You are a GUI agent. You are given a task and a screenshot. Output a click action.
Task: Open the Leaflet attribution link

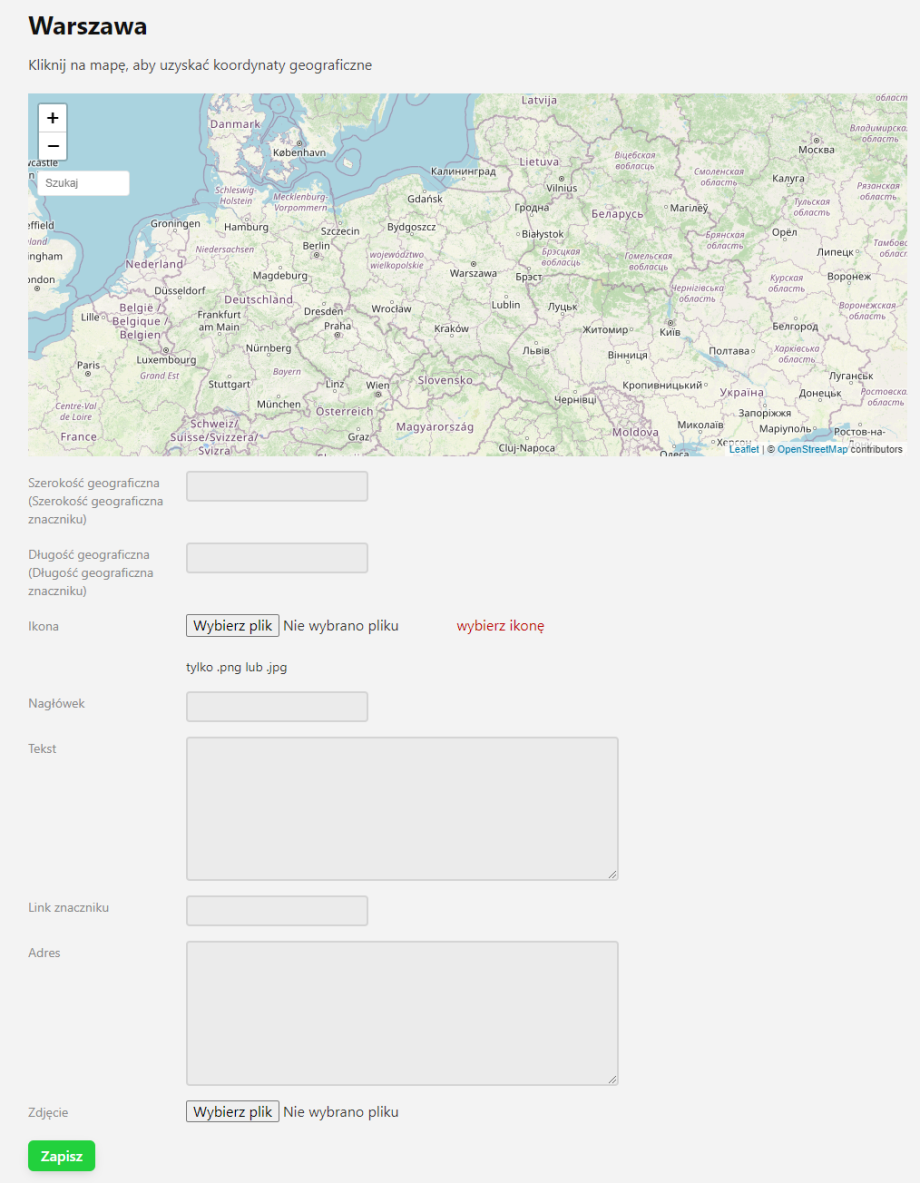tap(743, 449)
